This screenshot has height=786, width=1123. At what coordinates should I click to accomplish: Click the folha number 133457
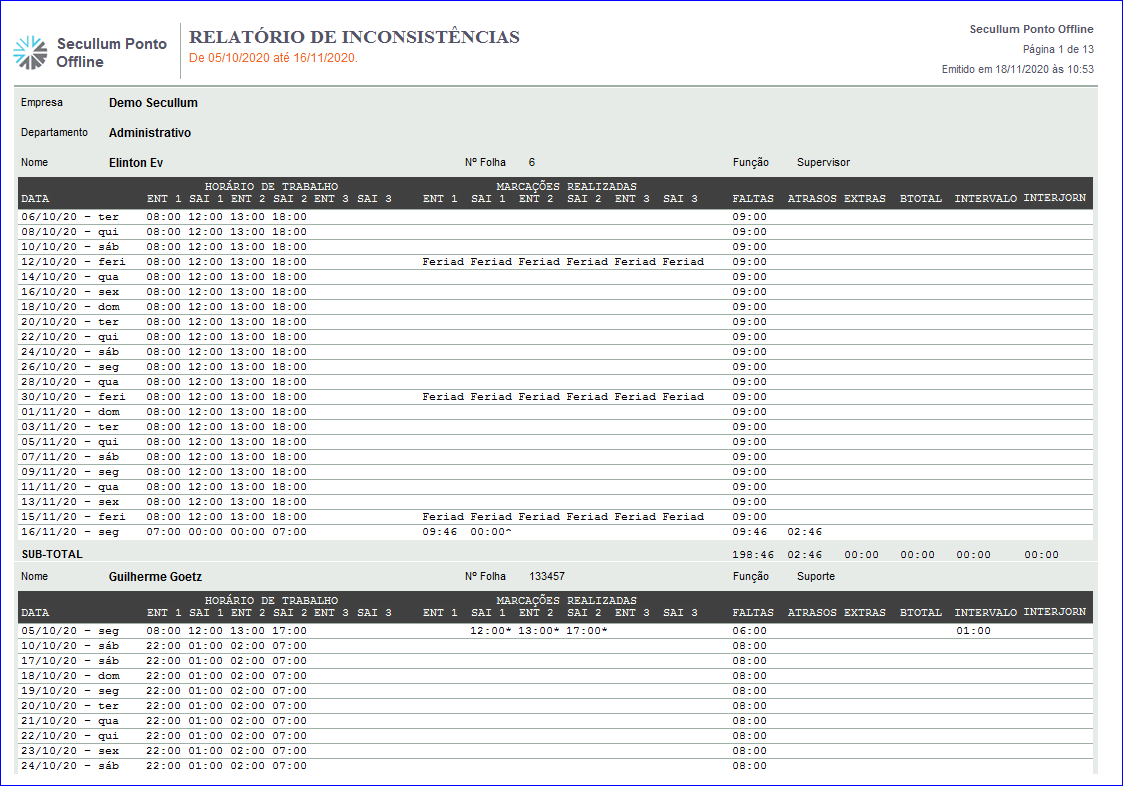pos(546,577)
